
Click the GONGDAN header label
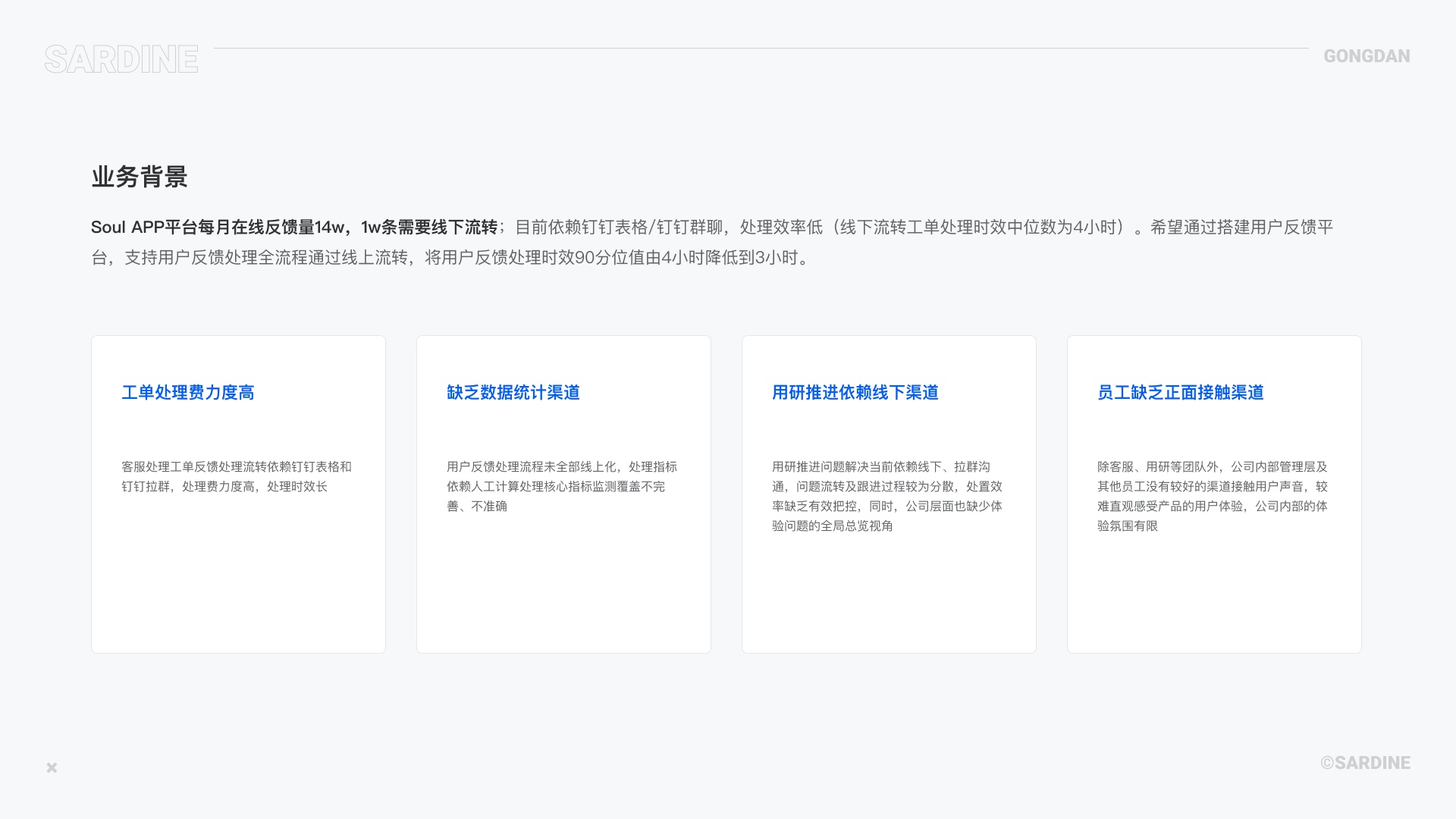pyautogui.click(x=1367, y=56)
